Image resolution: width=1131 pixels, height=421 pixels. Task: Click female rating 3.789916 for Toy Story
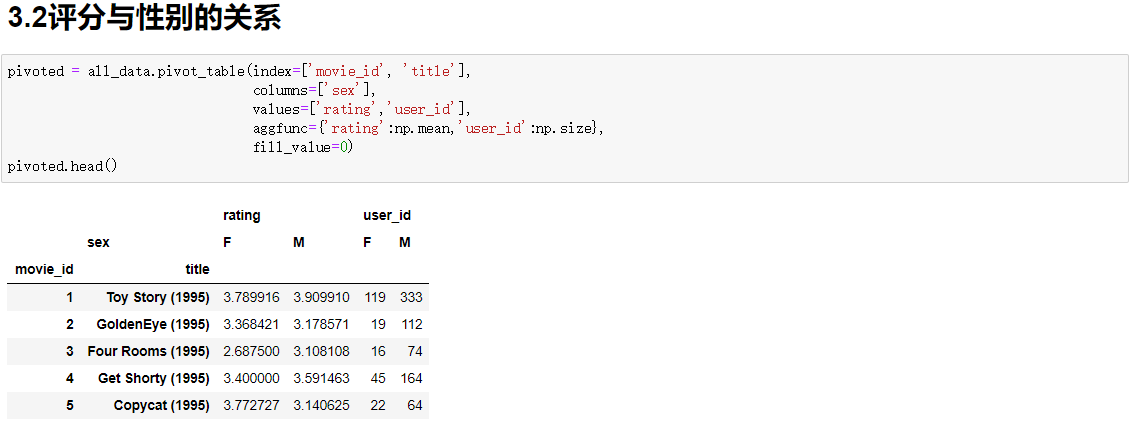pyautogui.click(x=251, y=297)
